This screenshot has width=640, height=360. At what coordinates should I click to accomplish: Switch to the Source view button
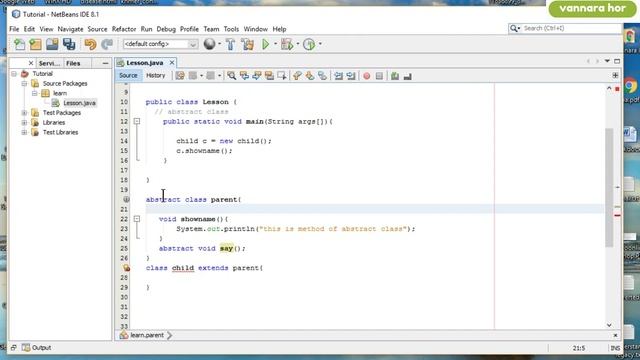click(x=128, y=76)
